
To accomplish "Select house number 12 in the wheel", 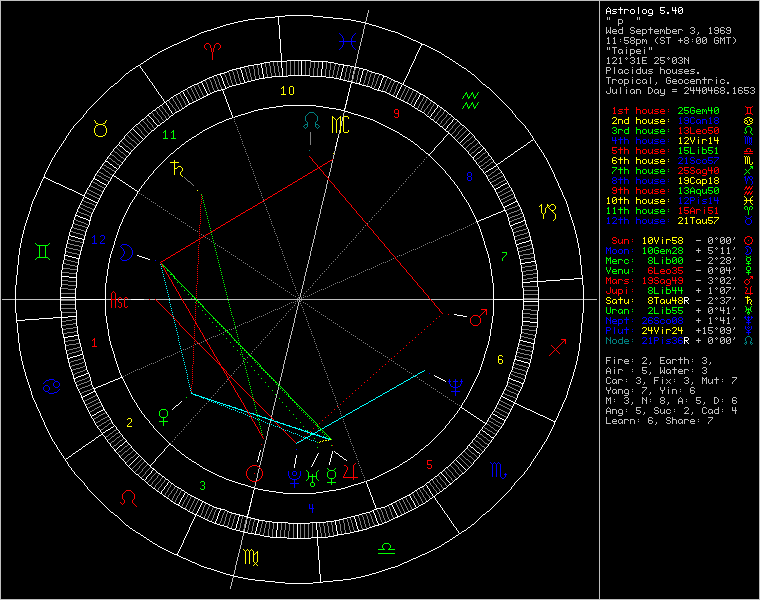I will tap(98, 239).
